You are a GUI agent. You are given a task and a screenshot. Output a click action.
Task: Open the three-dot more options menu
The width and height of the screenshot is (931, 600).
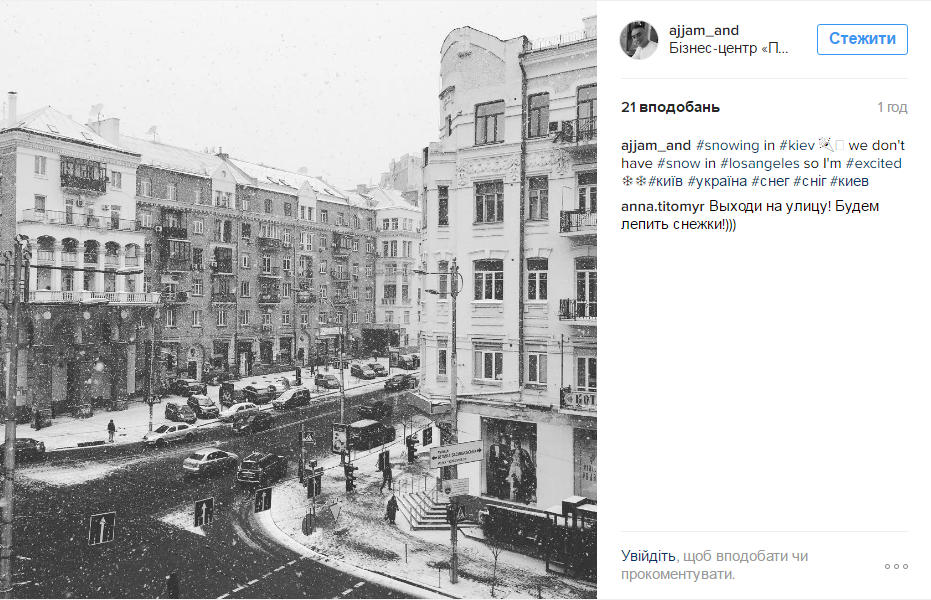tap(896, 566)
